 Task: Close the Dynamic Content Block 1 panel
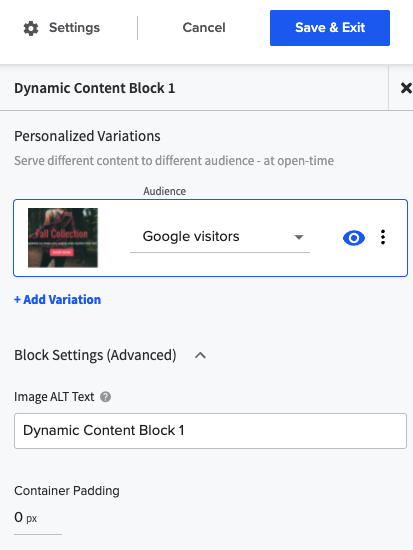(406, 88)
